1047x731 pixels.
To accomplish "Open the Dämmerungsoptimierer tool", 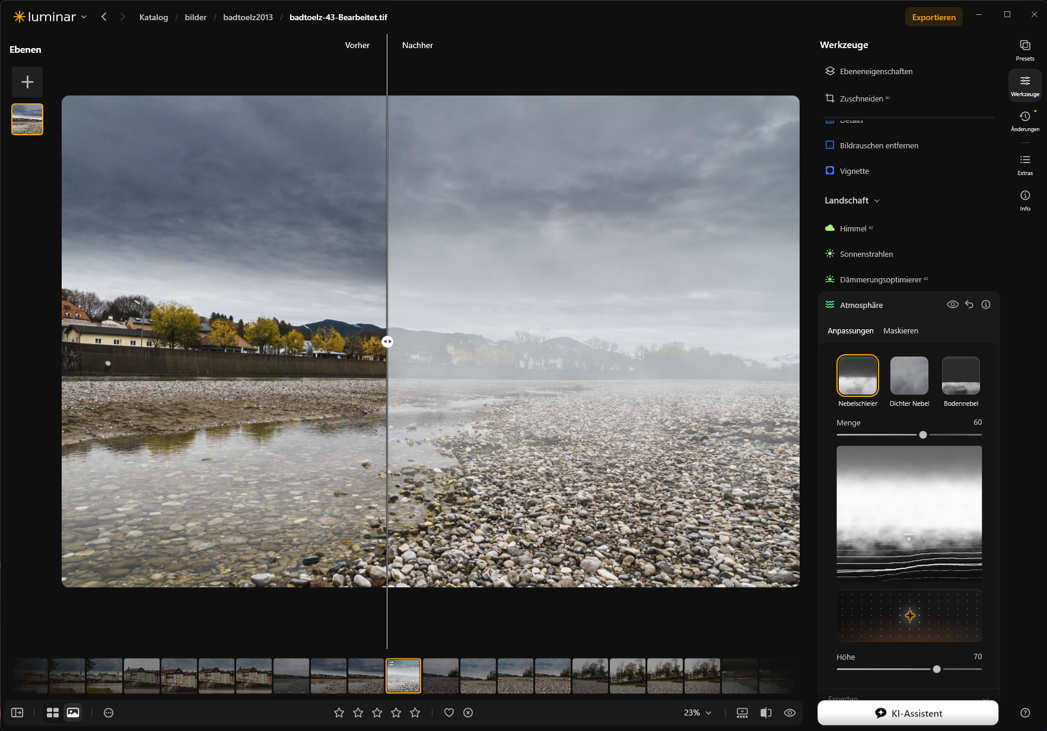I will [875, 280].
